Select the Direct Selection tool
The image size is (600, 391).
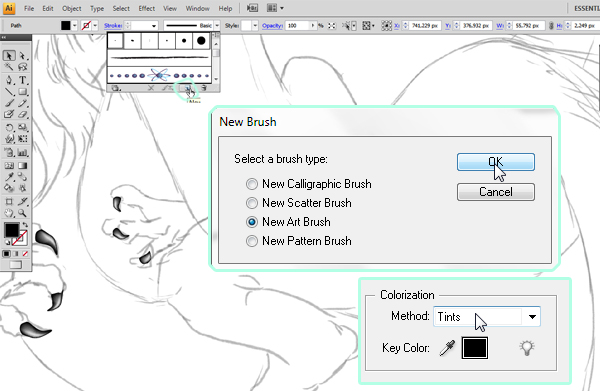coord(23,56)
